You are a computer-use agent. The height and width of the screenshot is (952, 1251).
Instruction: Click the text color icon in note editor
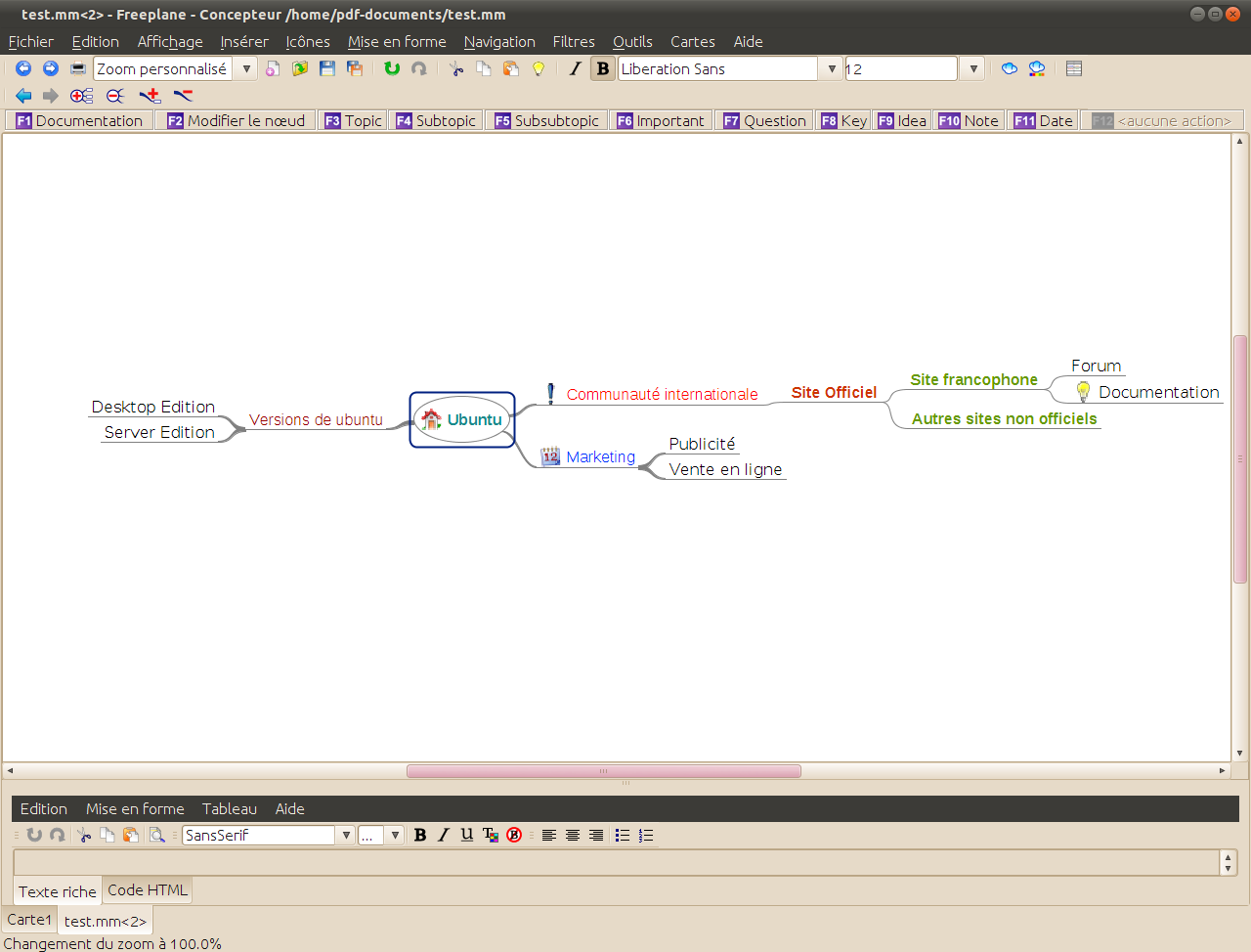(491, 835)
